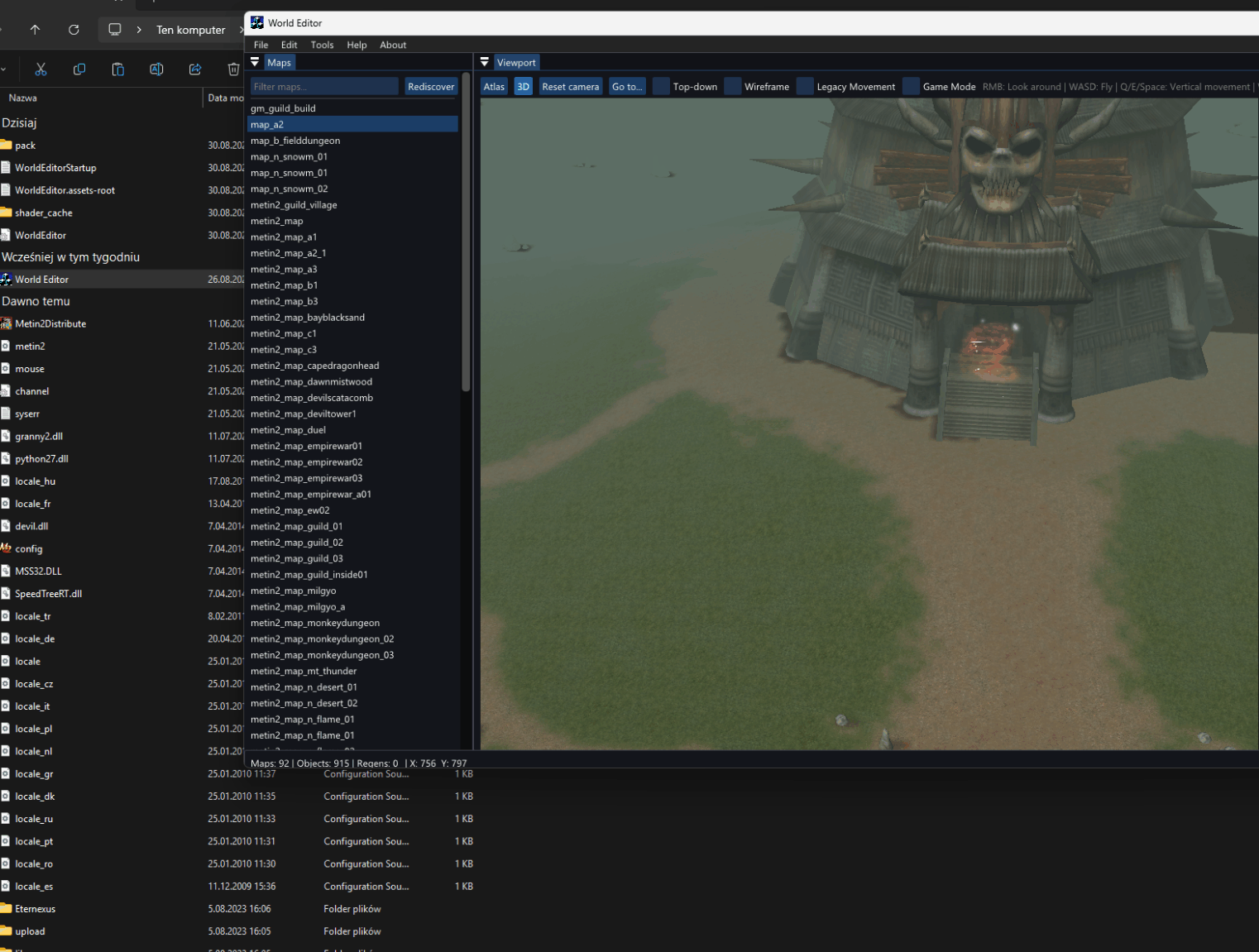Click the Paste clipboard icon in File Explorer
Image resolution: width=1259 pixels, height=952 pixels.
[117, 69]
